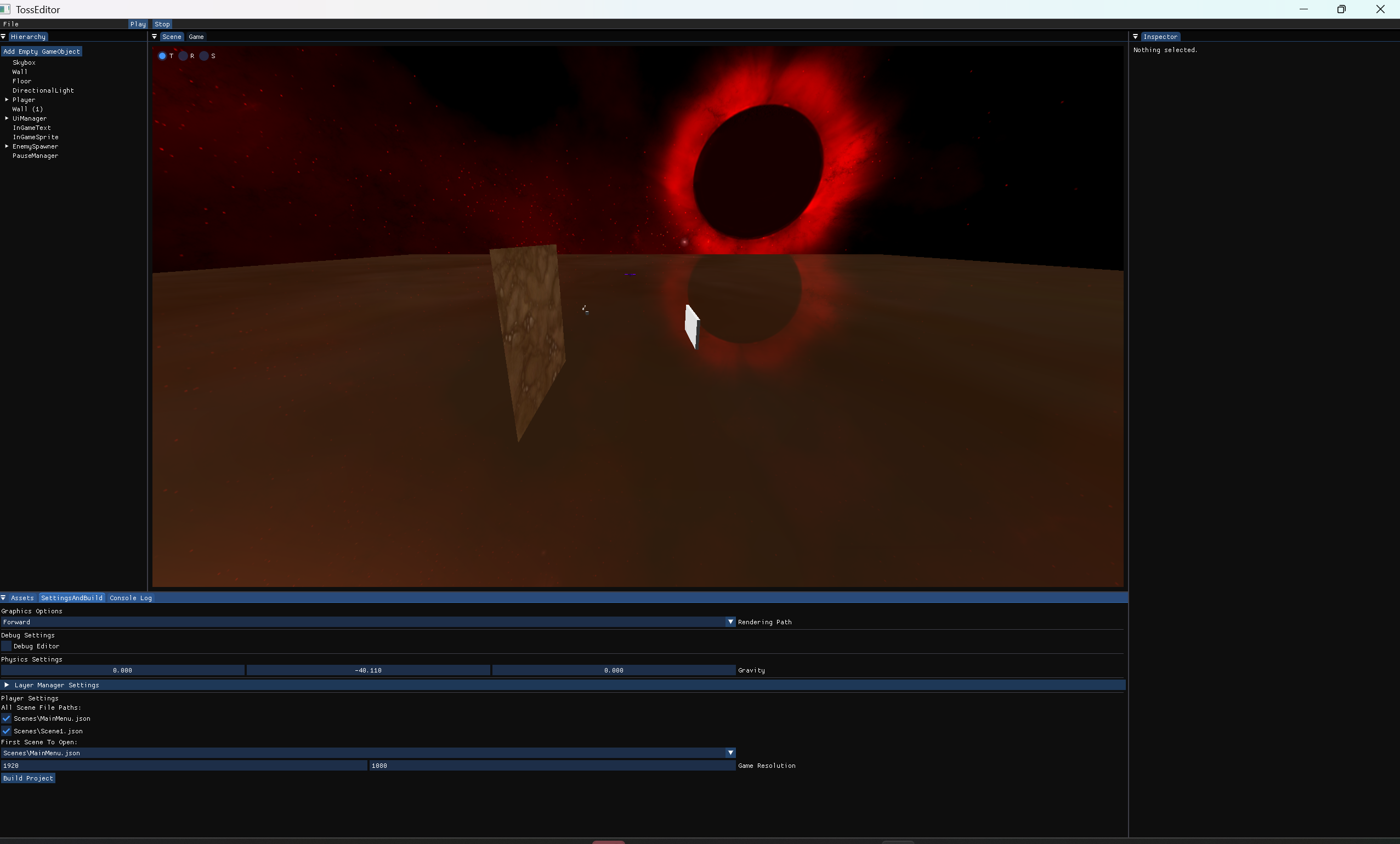Enable the Debug Editor checkbox

[x=6, y=646]
